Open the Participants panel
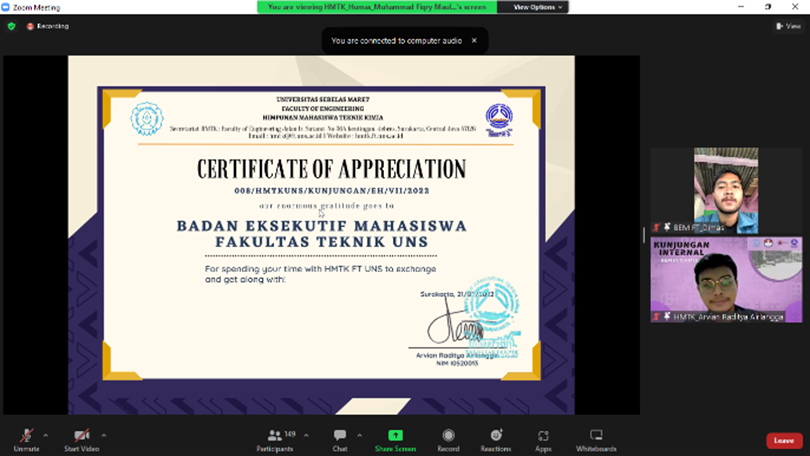810x456 pixels. click(276, 441)
